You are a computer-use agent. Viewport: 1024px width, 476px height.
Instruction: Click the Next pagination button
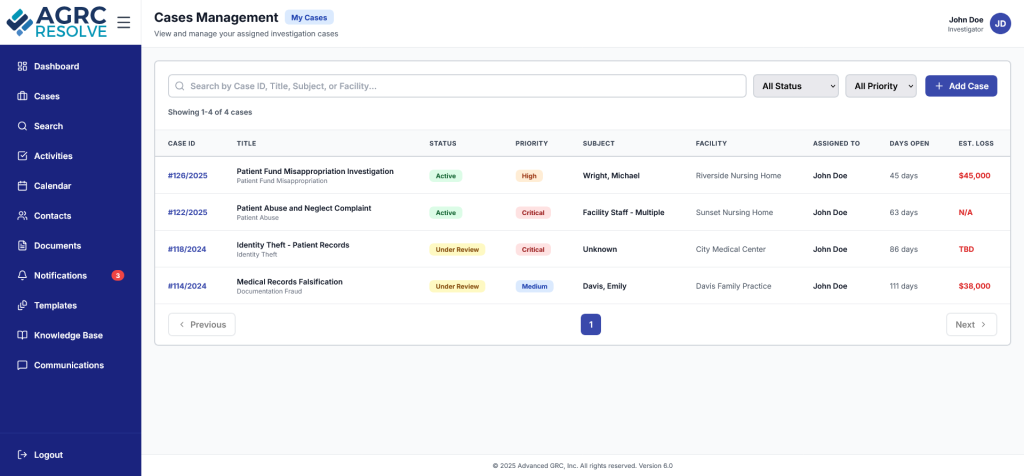(x=970, y=324)
